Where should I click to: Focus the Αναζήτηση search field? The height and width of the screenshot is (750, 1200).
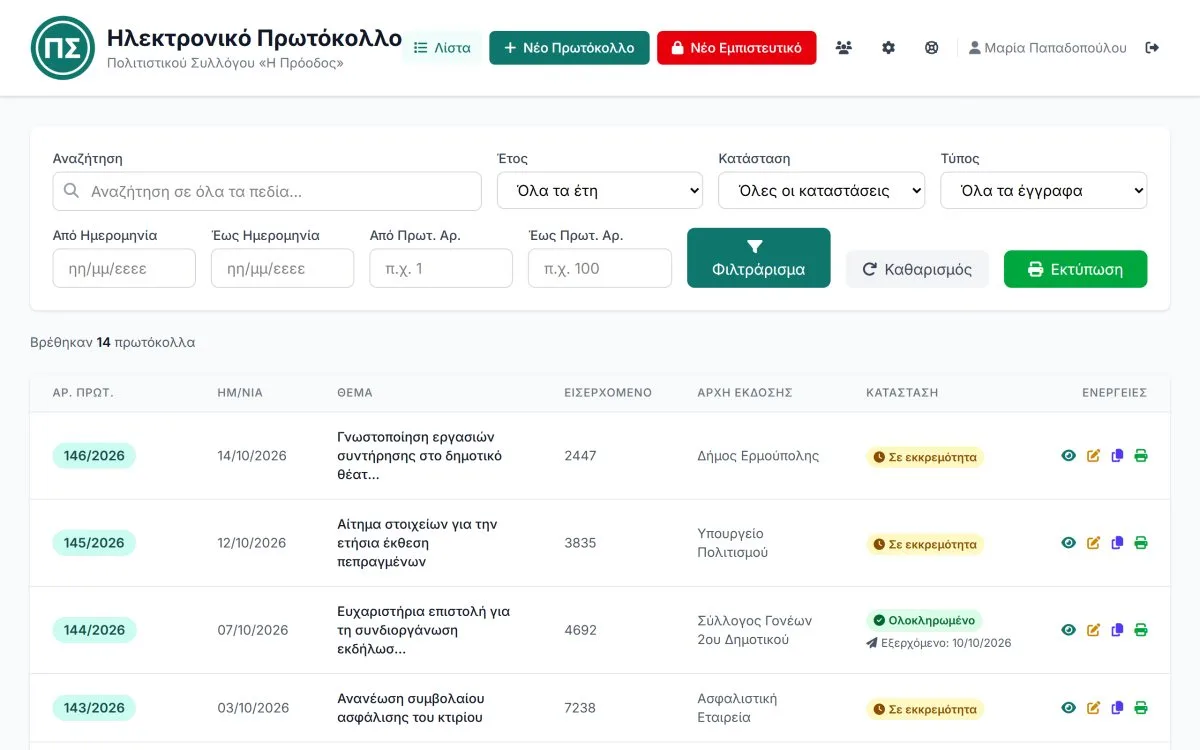[267, 191]
